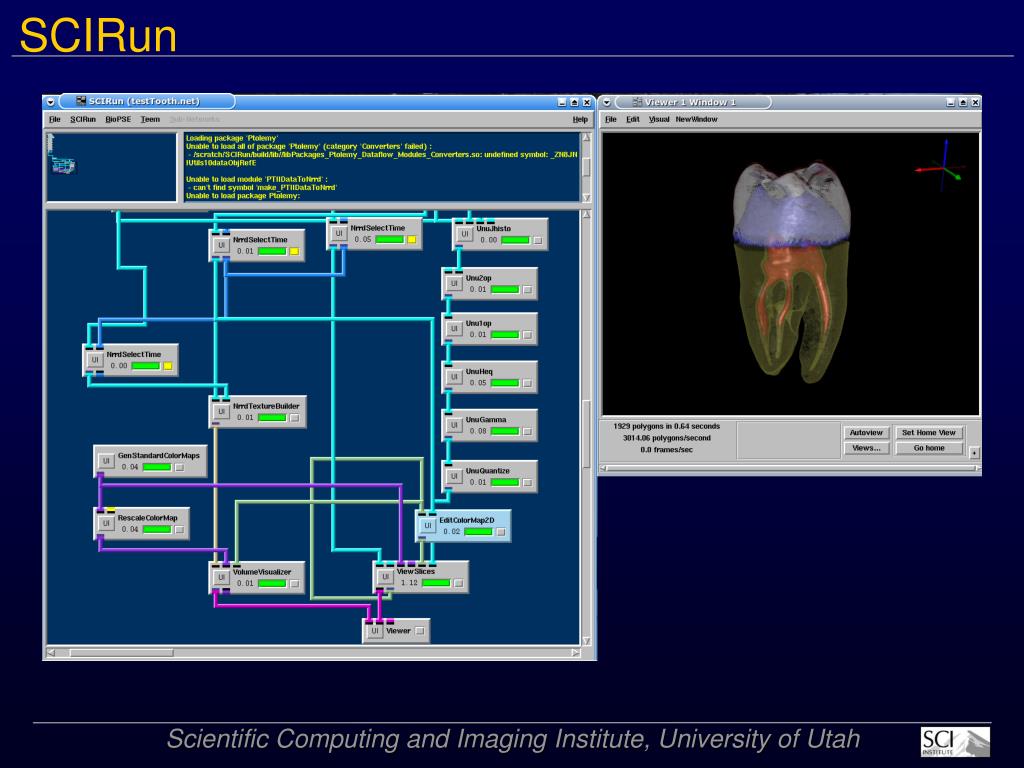The image size is (1024, 768).
Task: Open the NrrdTextureBuilder module UI button
Action: [221, 411]
